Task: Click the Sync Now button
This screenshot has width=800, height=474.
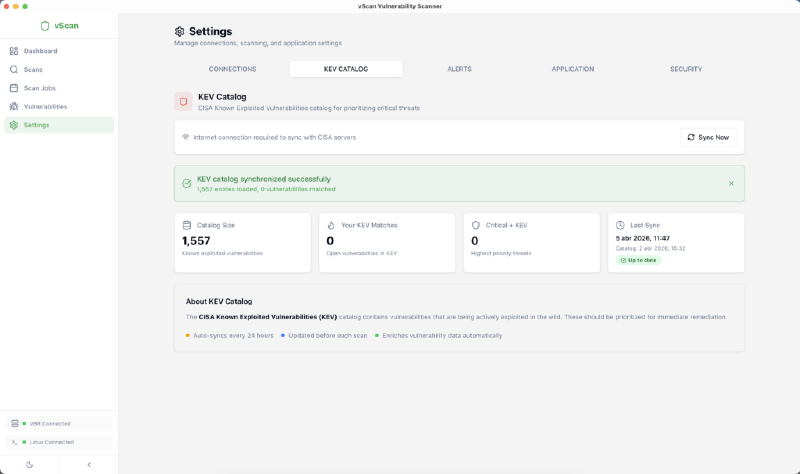Action: [x=708, y=137]
